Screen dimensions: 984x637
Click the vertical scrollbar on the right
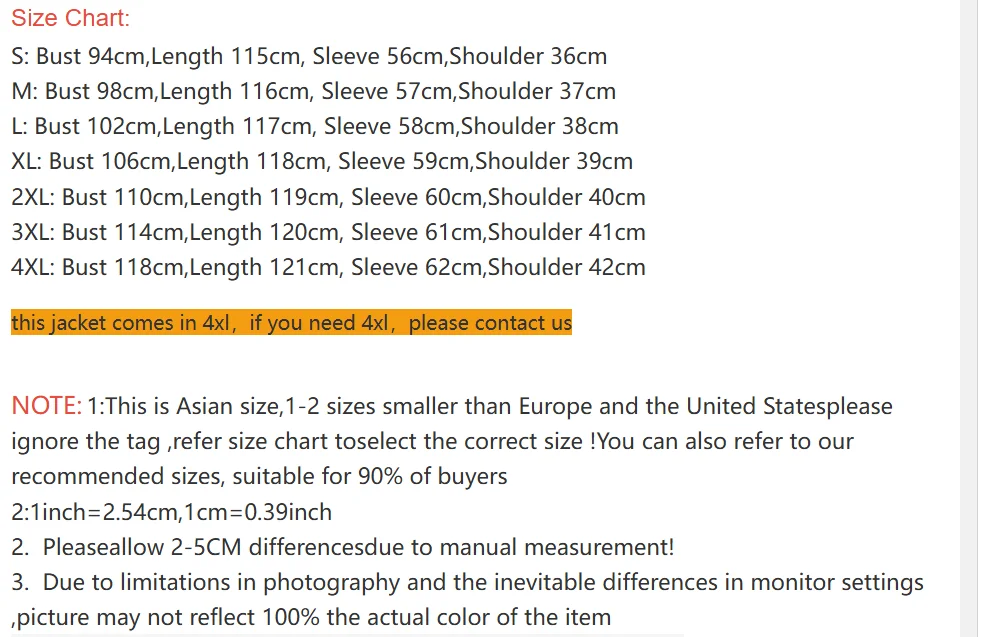click(x=969, y=318)
